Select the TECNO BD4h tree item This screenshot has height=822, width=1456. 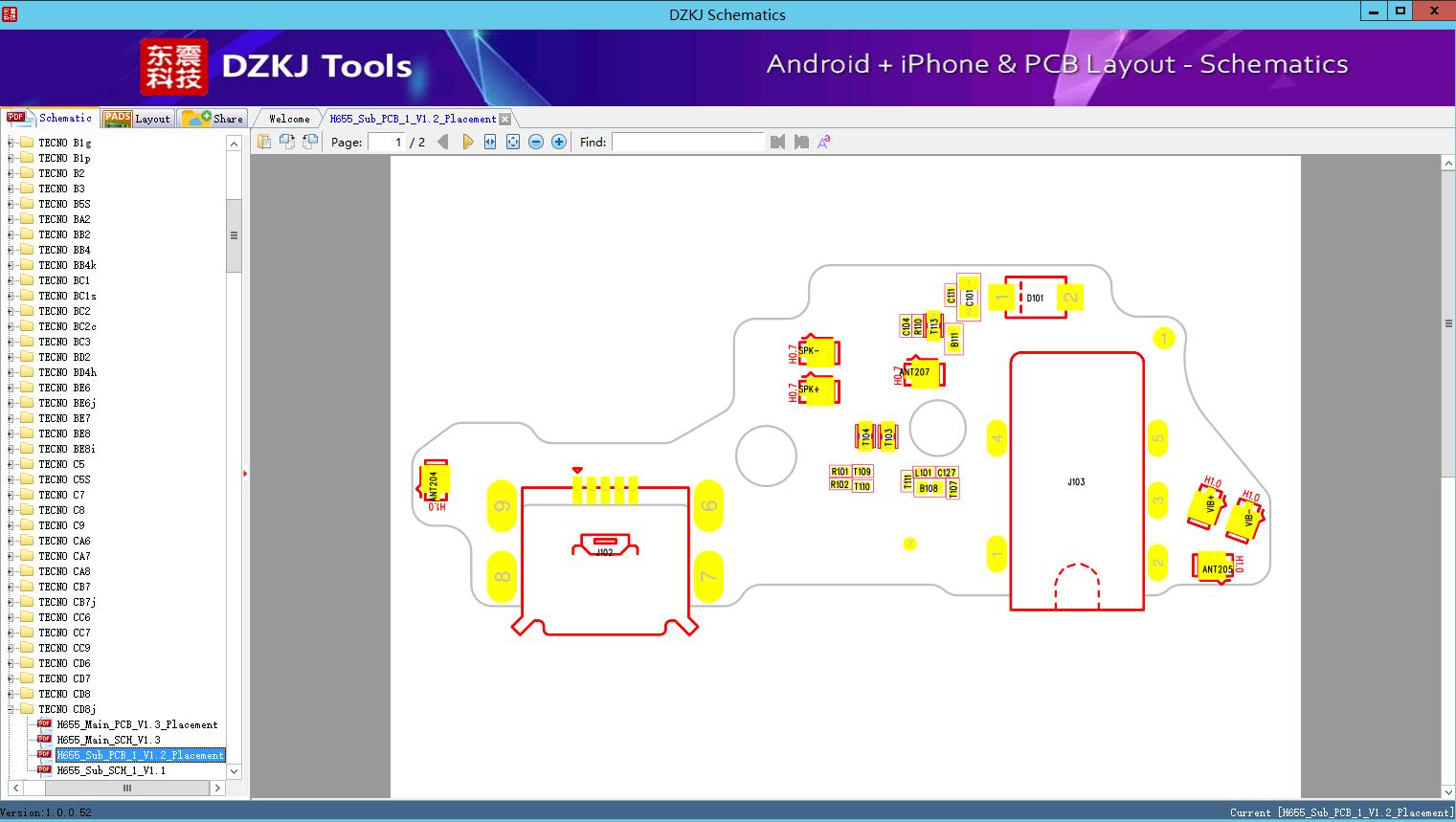pyautogui.click(x=67, y=372)
